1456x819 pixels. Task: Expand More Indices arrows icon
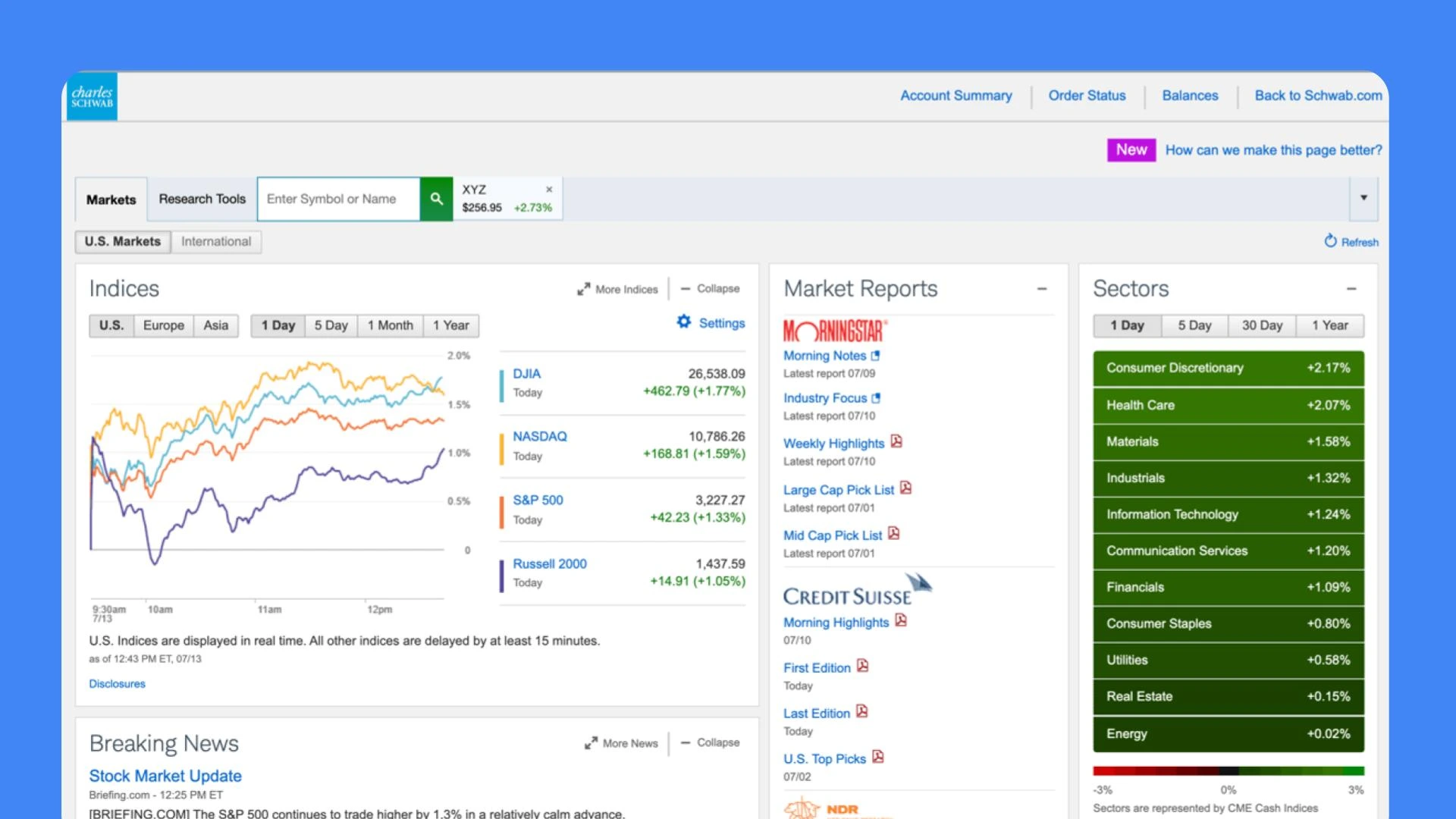pyautogui.click(x=583, y=289)
